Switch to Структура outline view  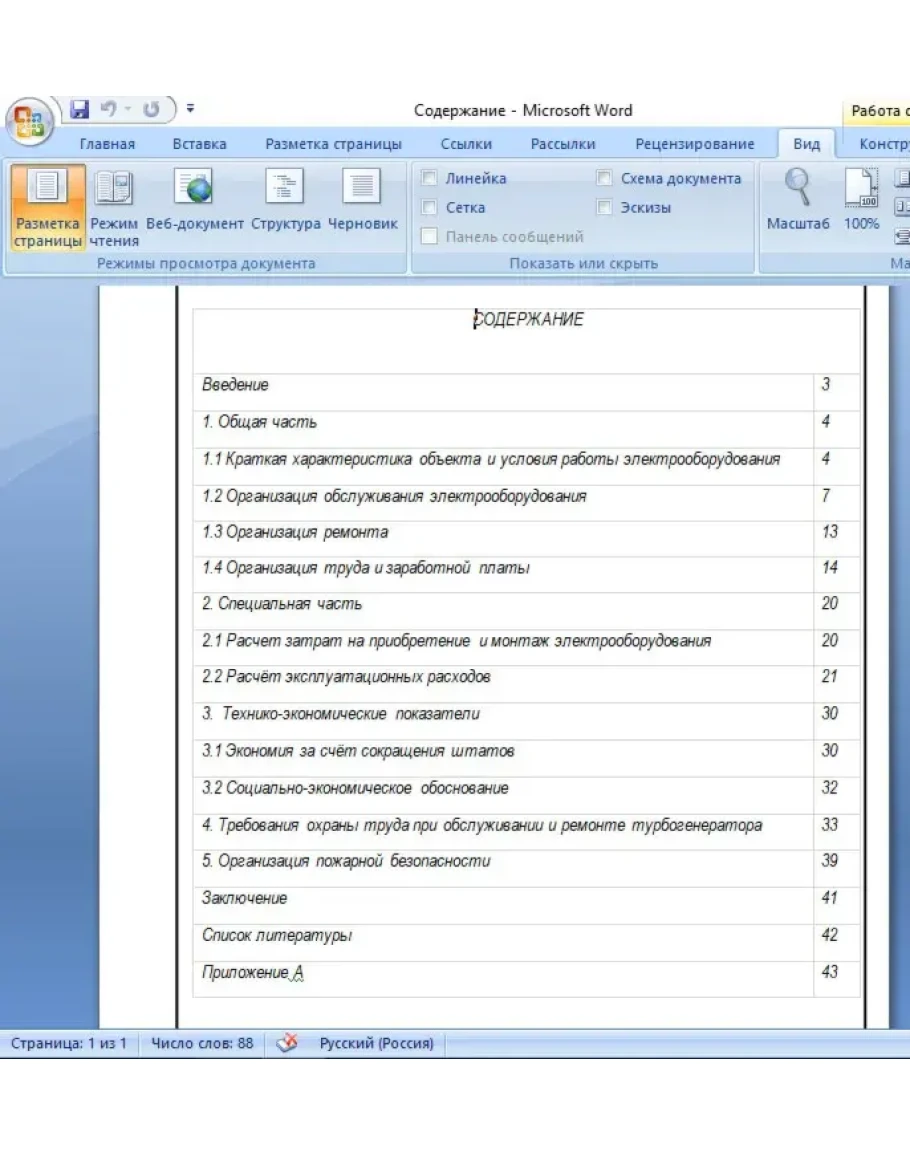click(285, 200)
